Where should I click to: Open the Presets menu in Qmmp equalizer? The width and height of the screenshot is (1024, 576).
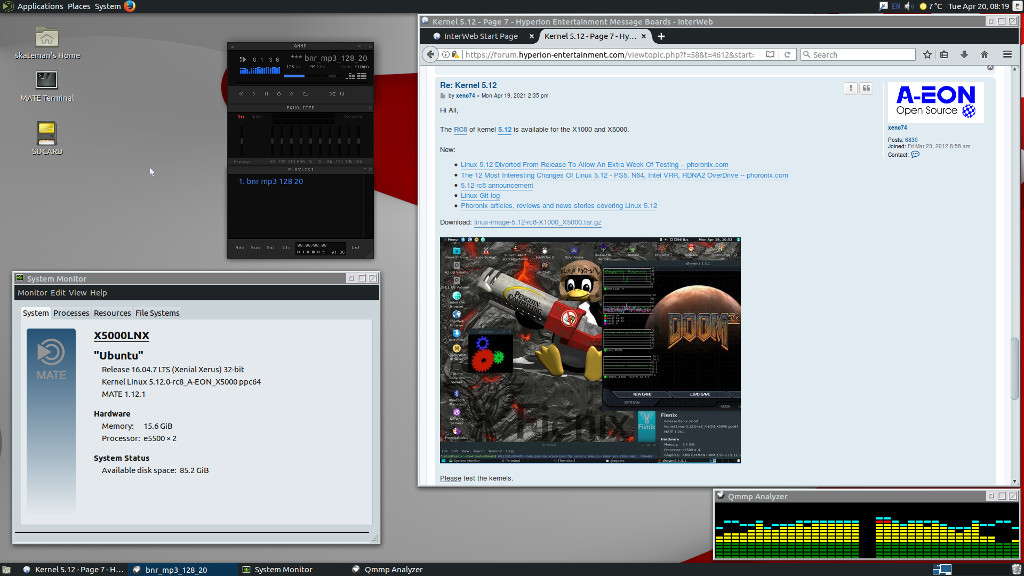point(353,117)
